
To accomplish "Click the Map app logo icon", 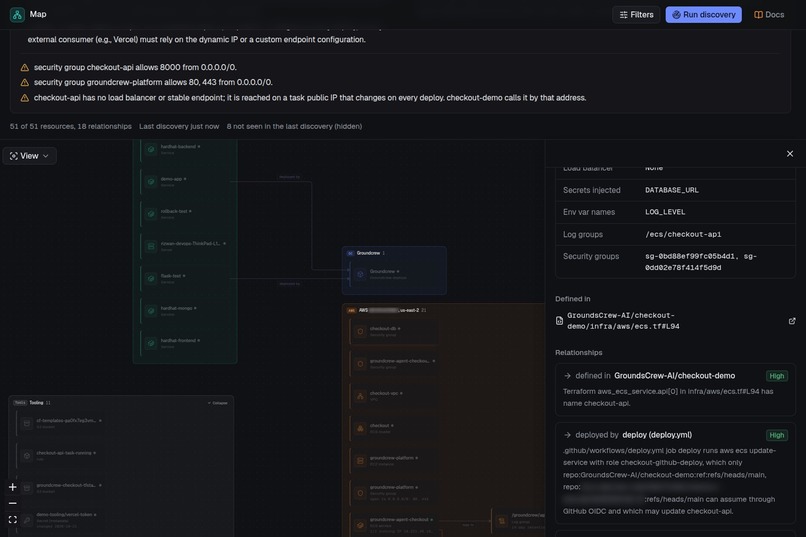I will 17,14.
